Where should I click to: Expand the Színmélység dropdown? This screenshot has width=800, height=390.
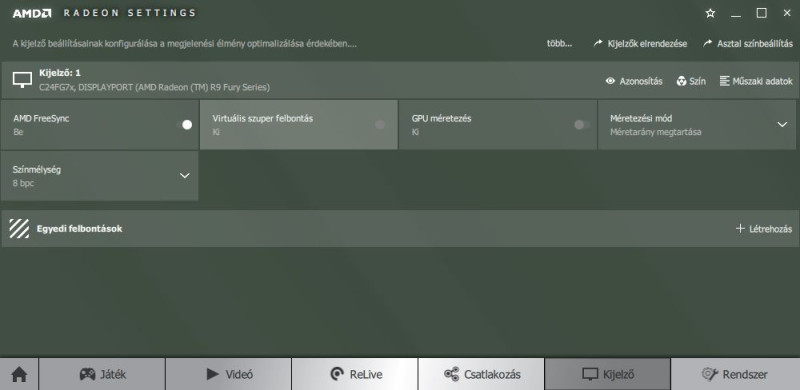pos(185,176)
